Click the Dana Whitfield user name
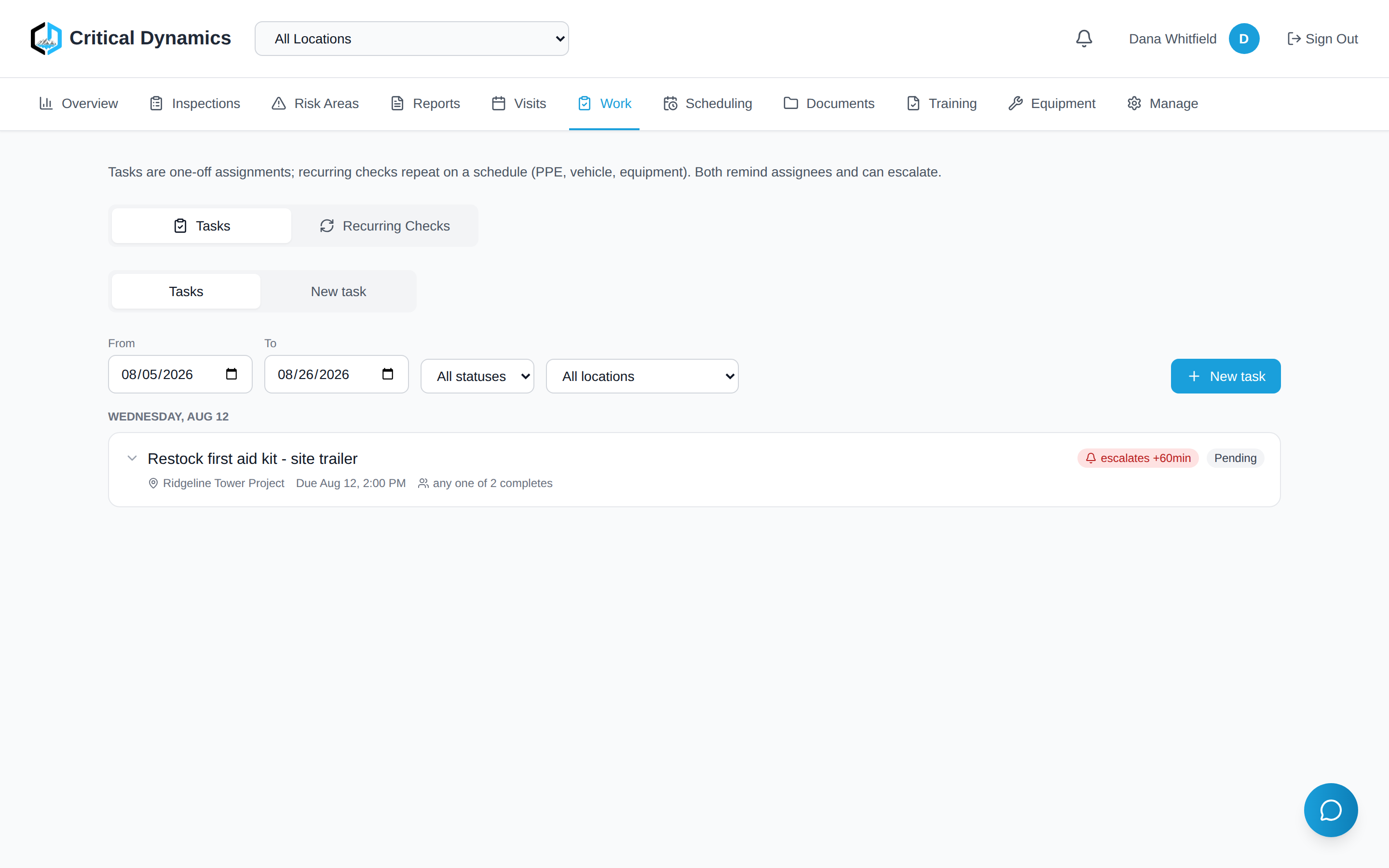Image resolution: width=1389 pixels, height=868 pixels. click(x=1172, y=39)
